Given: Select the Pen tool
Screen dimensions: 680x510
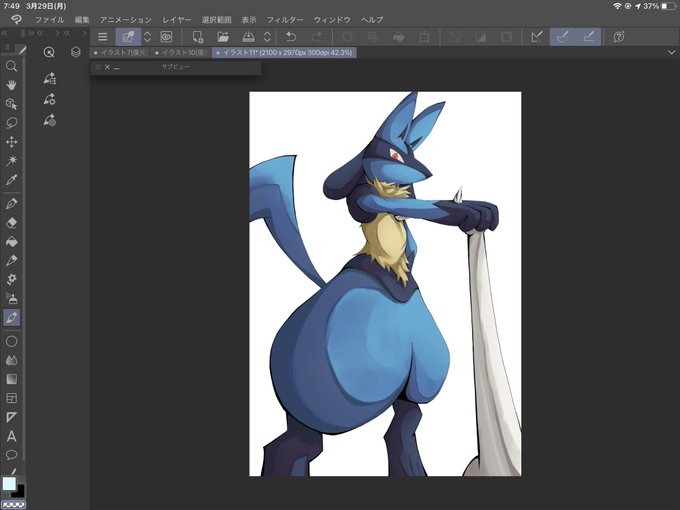Looking at the screenshot, I should click(12, 203).
